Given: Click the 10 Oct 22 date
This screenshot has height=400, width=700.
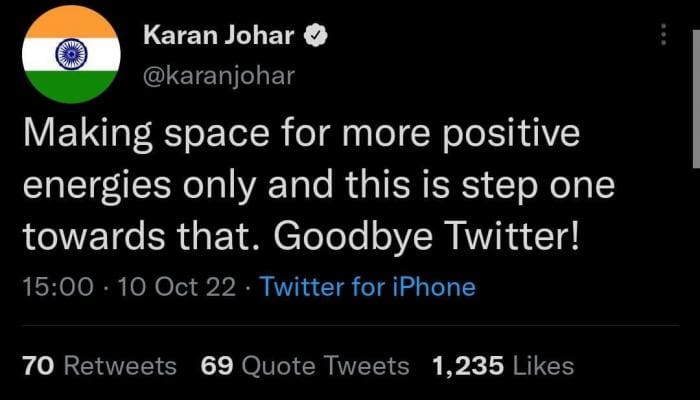Looking at the screenshot, I should 176,289.
